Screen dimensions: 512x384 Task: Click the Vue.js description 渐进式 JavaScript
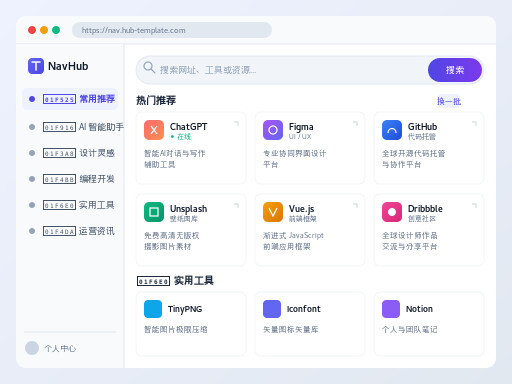[x=293, y=235]
